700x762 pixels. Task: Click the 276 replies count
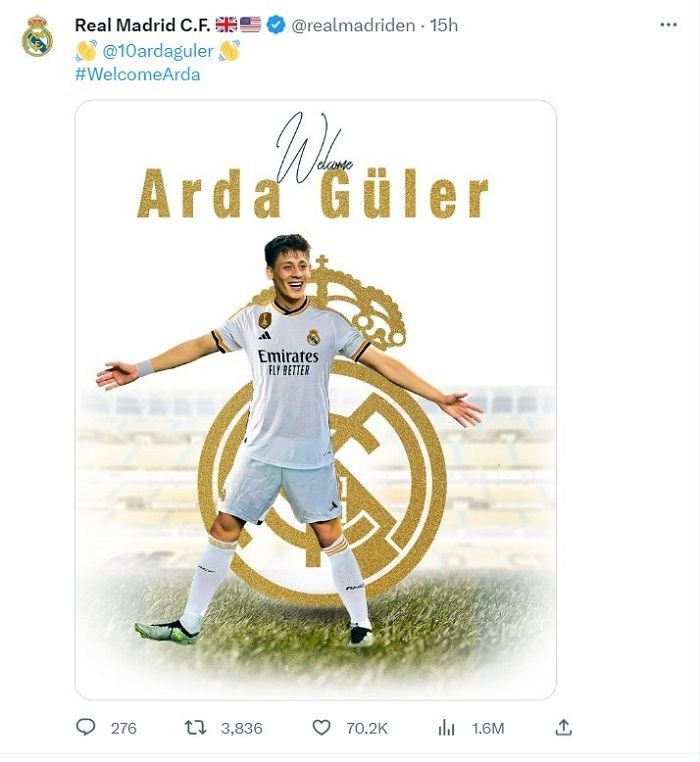[x=123, y=728]
